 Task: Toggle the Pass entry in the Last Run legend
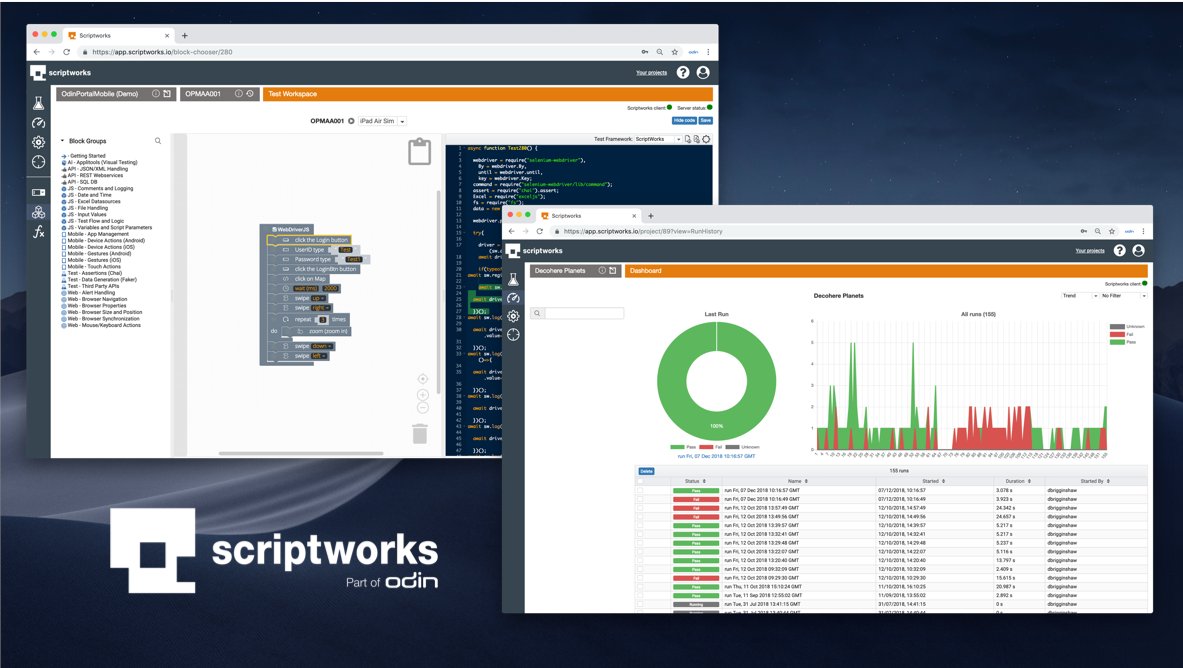pyautogui.click(x=683, y=447)
